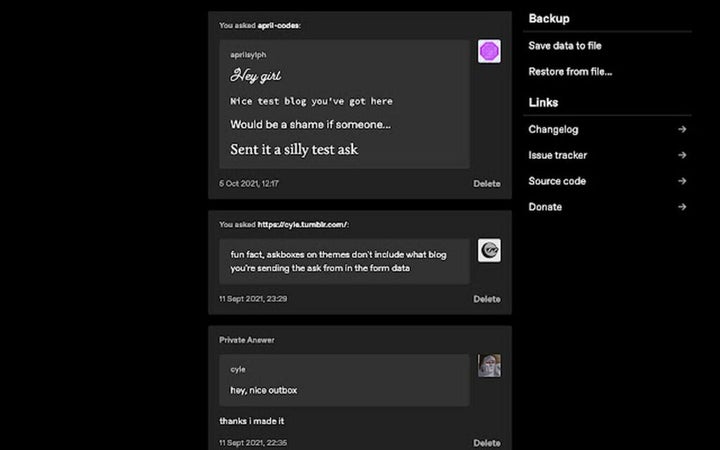Choose Save data to file
720x450 pixels.
point(564,46)
